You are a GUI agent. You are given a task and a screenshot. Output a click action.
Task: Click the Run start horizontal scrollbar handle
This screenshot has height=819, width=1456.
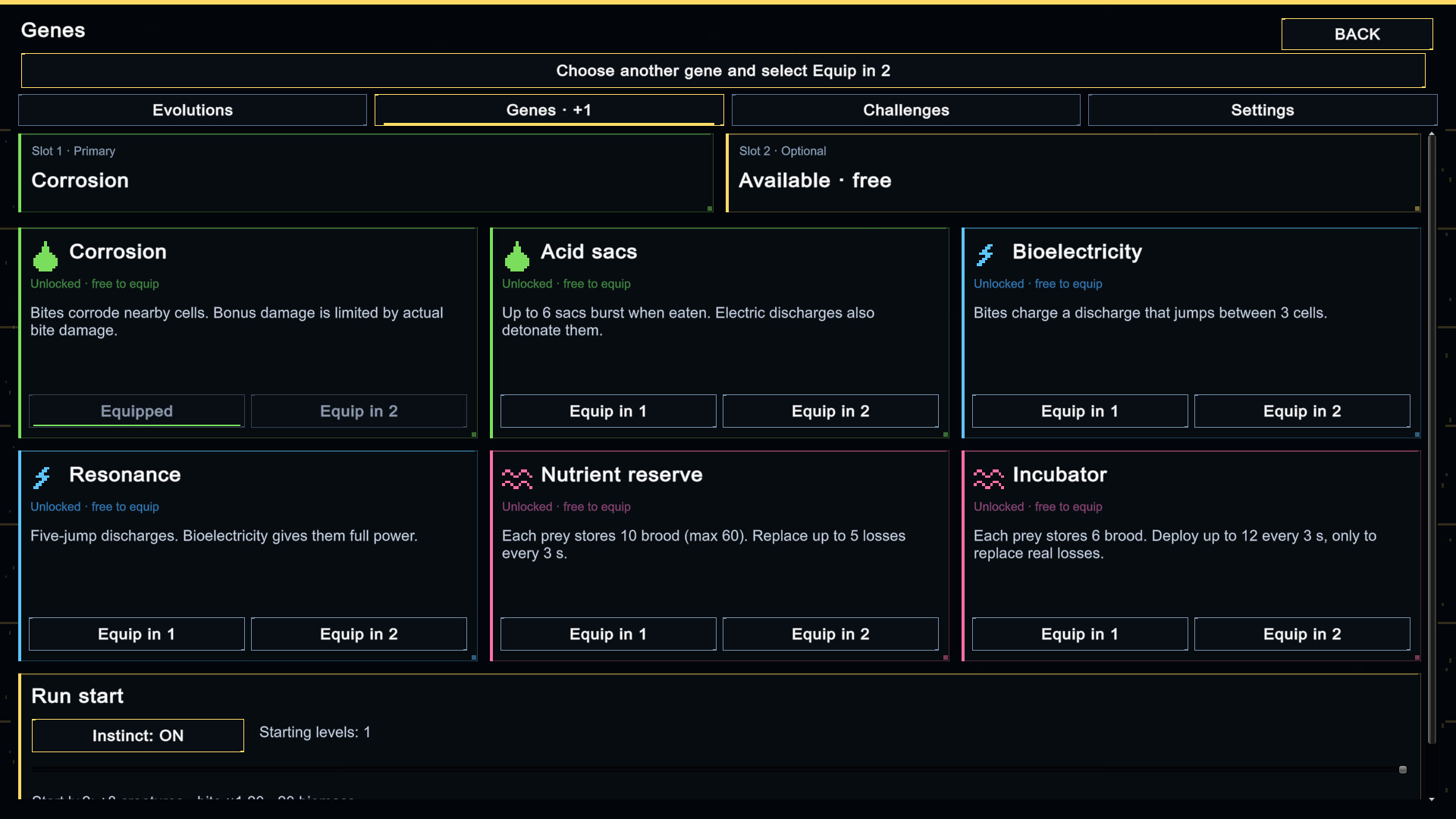(x=1403, y=770)
